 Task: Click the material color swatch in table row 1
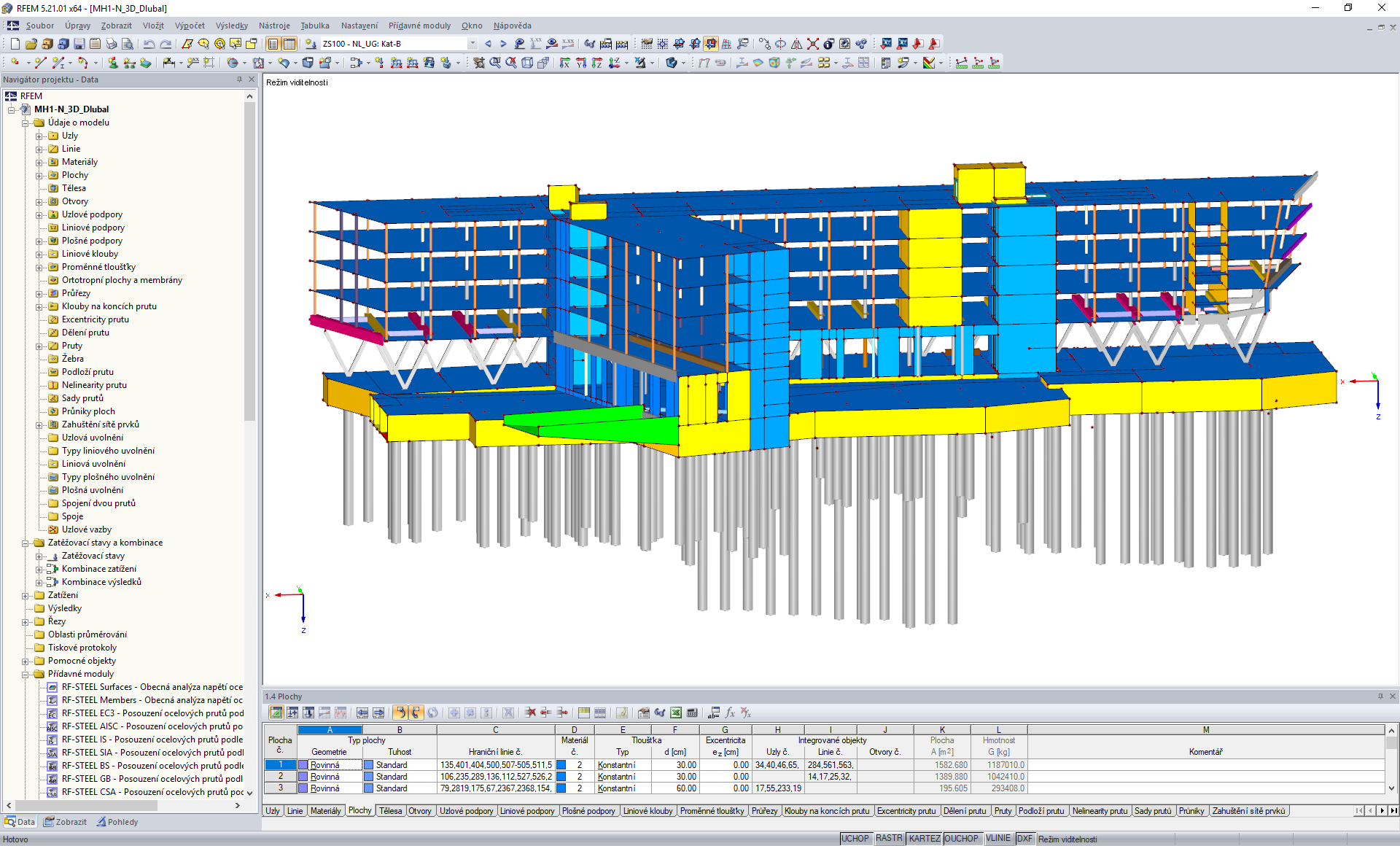(x=560, y=764)
